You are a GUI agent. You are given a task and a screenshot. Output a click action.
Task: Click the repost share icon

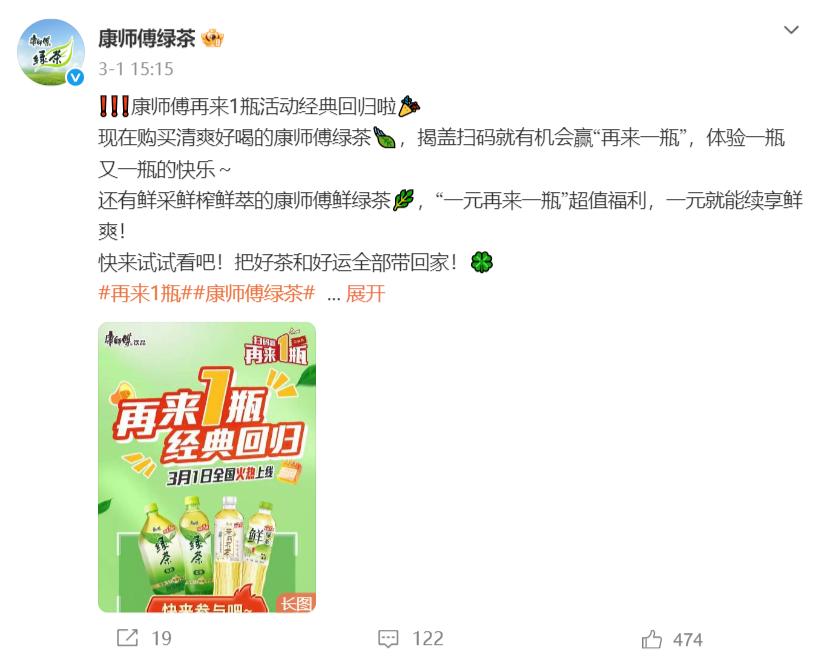click(x=127, y=638)
